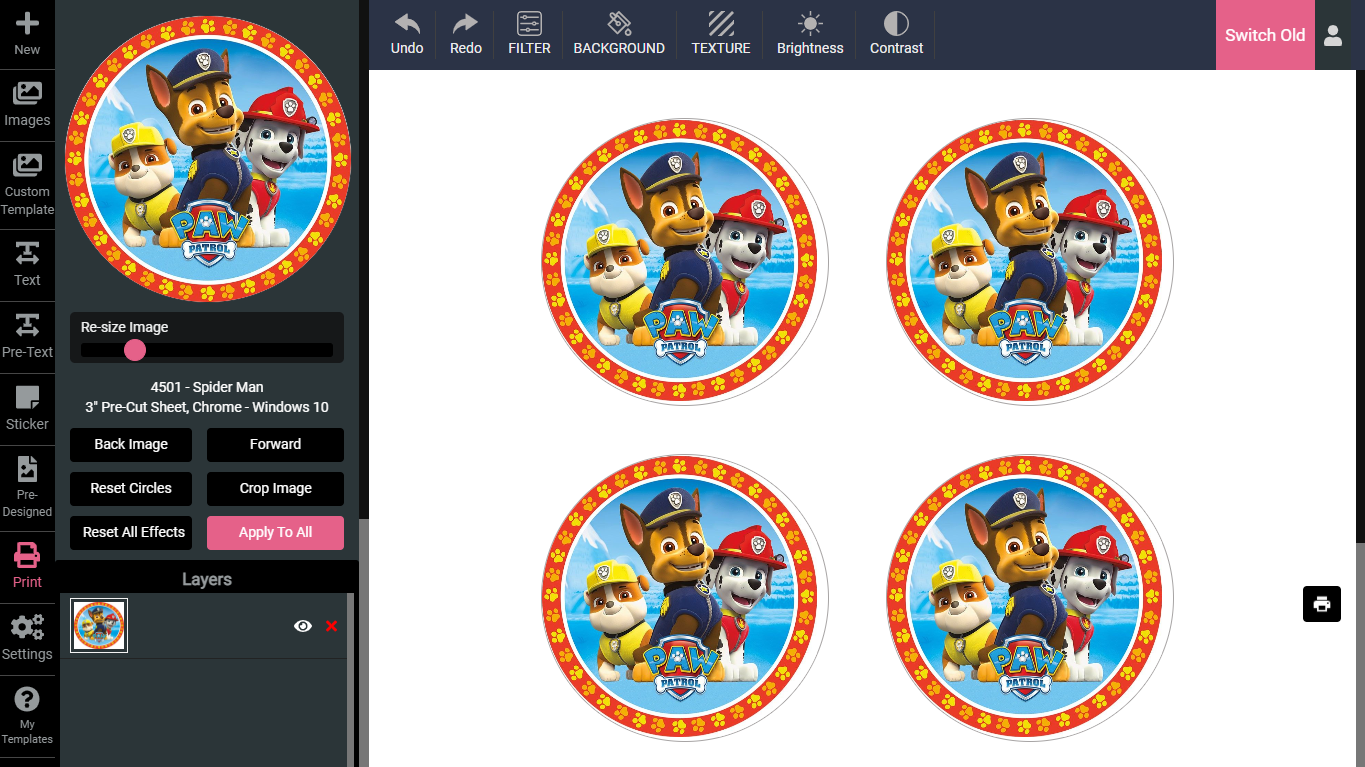Open the Images sidebar tab

pos(27,105)
